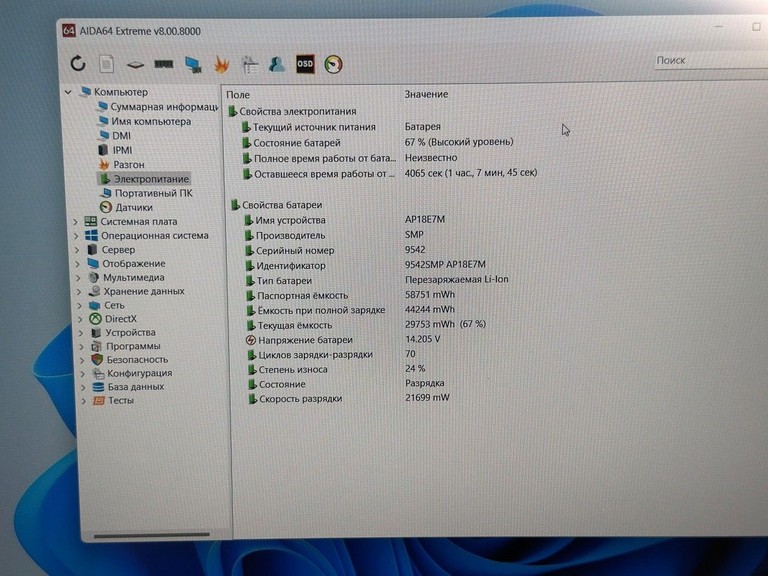Click the 44244 mWh value
Image resolution: width=768 pixels, height=576 pixels.
click(x=430, y=310)
